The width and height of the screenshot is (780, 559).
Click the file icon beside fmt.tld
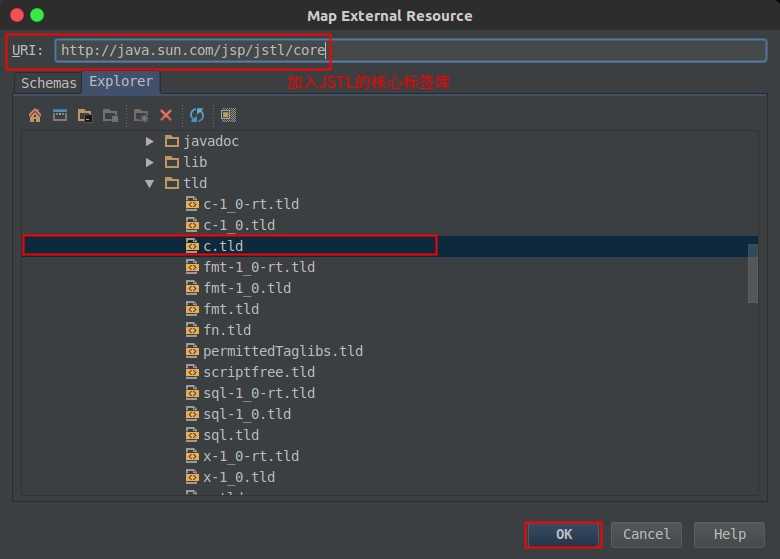(192, 308)
